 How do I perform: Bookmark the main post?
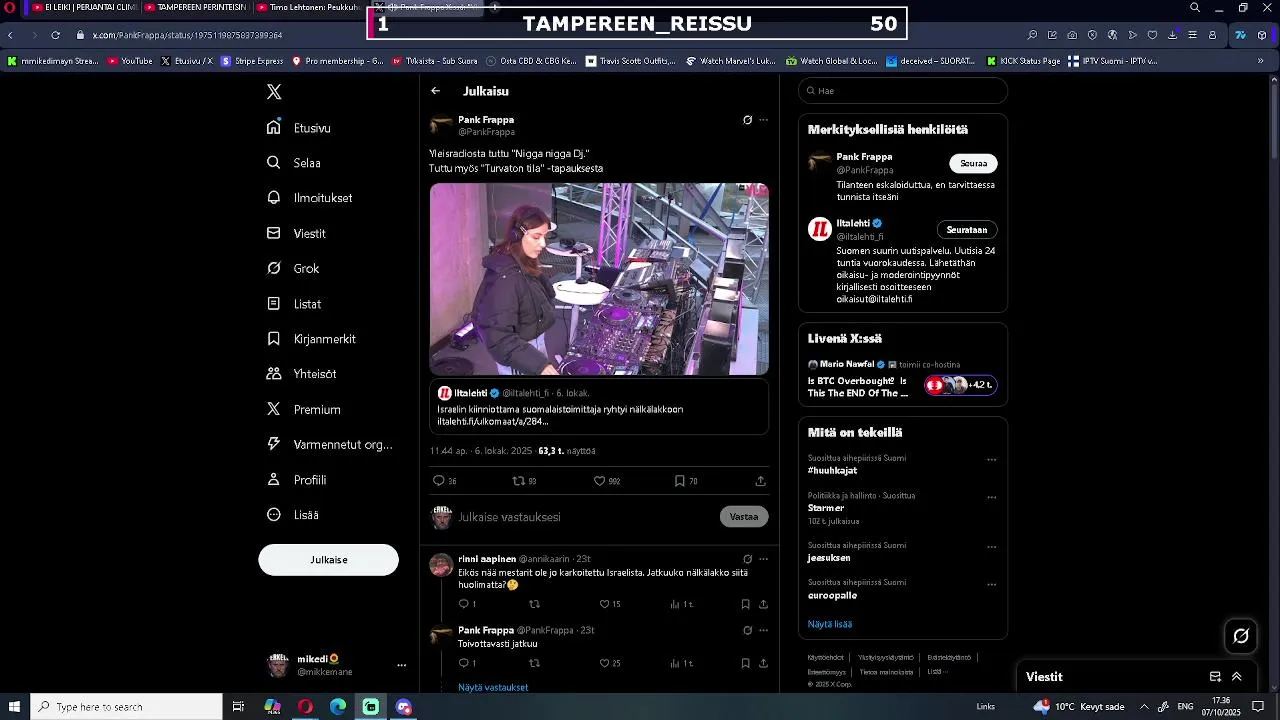(x=680, y=481)
